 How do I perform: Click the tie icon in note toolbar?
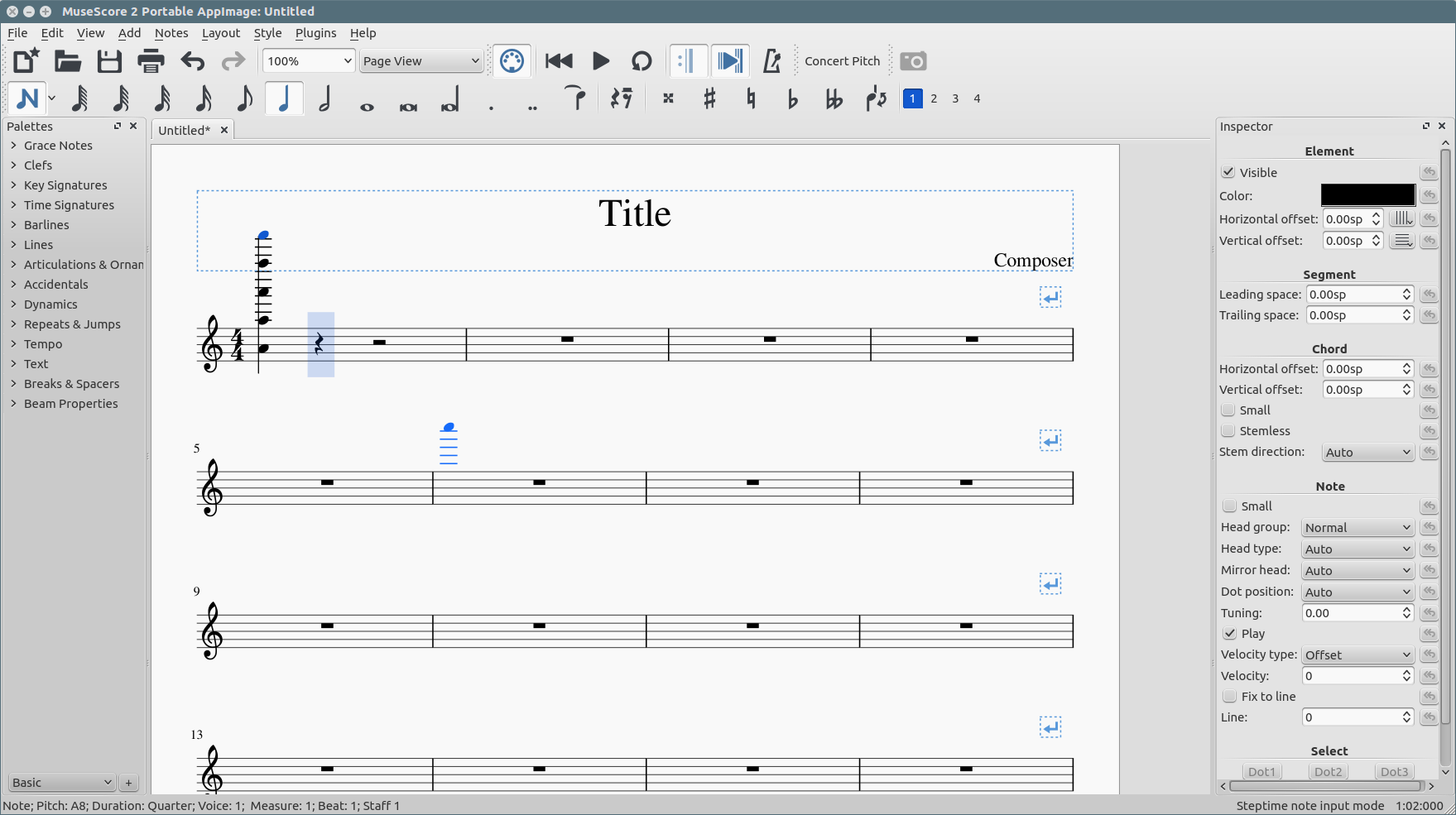pyautogui.click(x=574, y=98)
